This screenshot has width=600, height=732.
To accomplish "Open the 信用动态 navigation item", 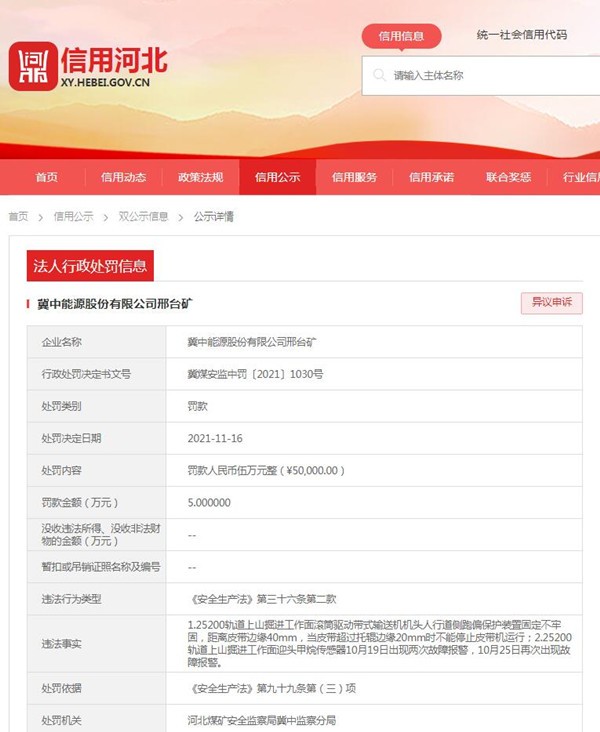I will point(123,177).
